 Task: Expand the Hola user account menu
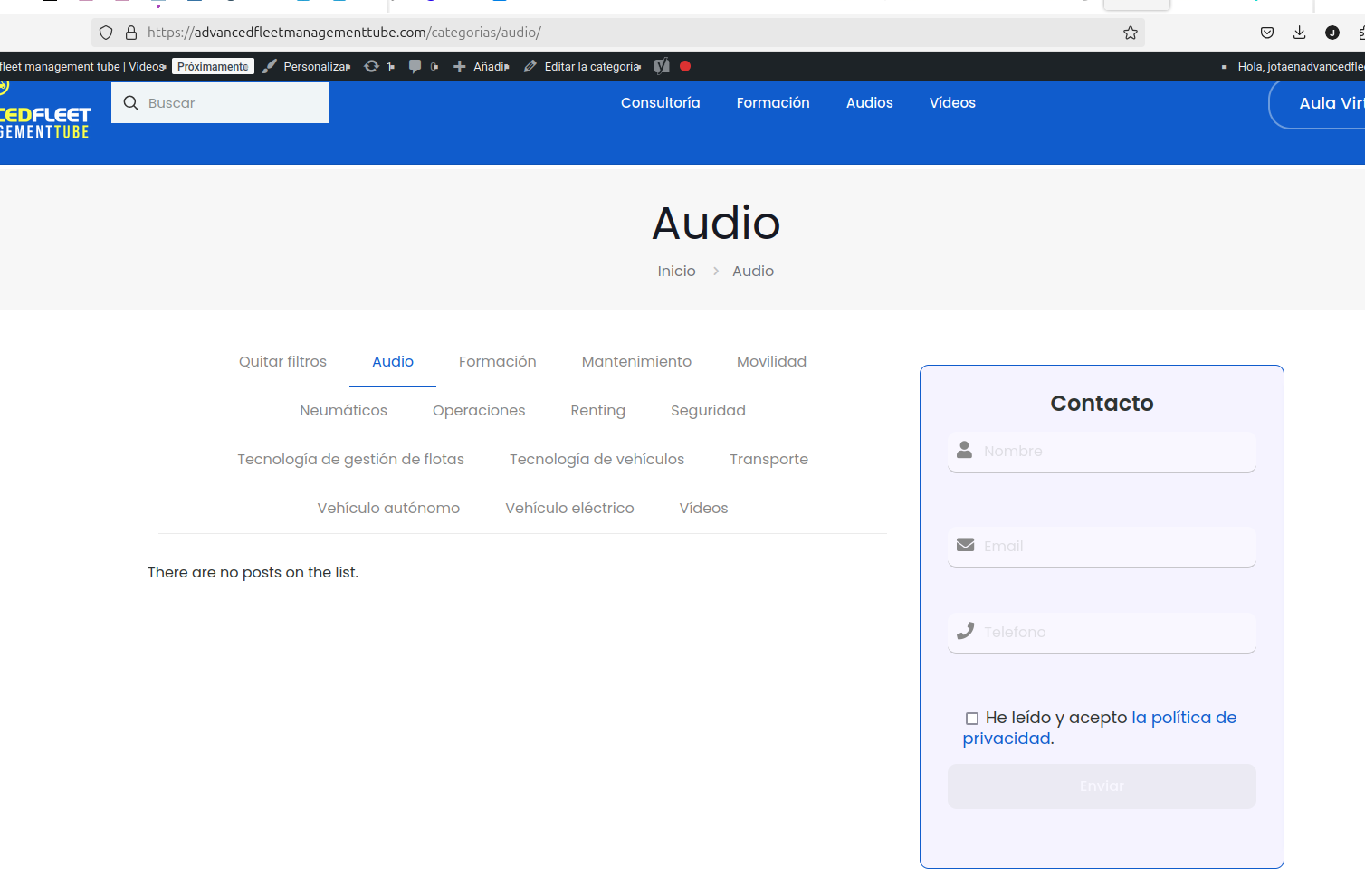pyautogui.click(x=1299, y=66)
